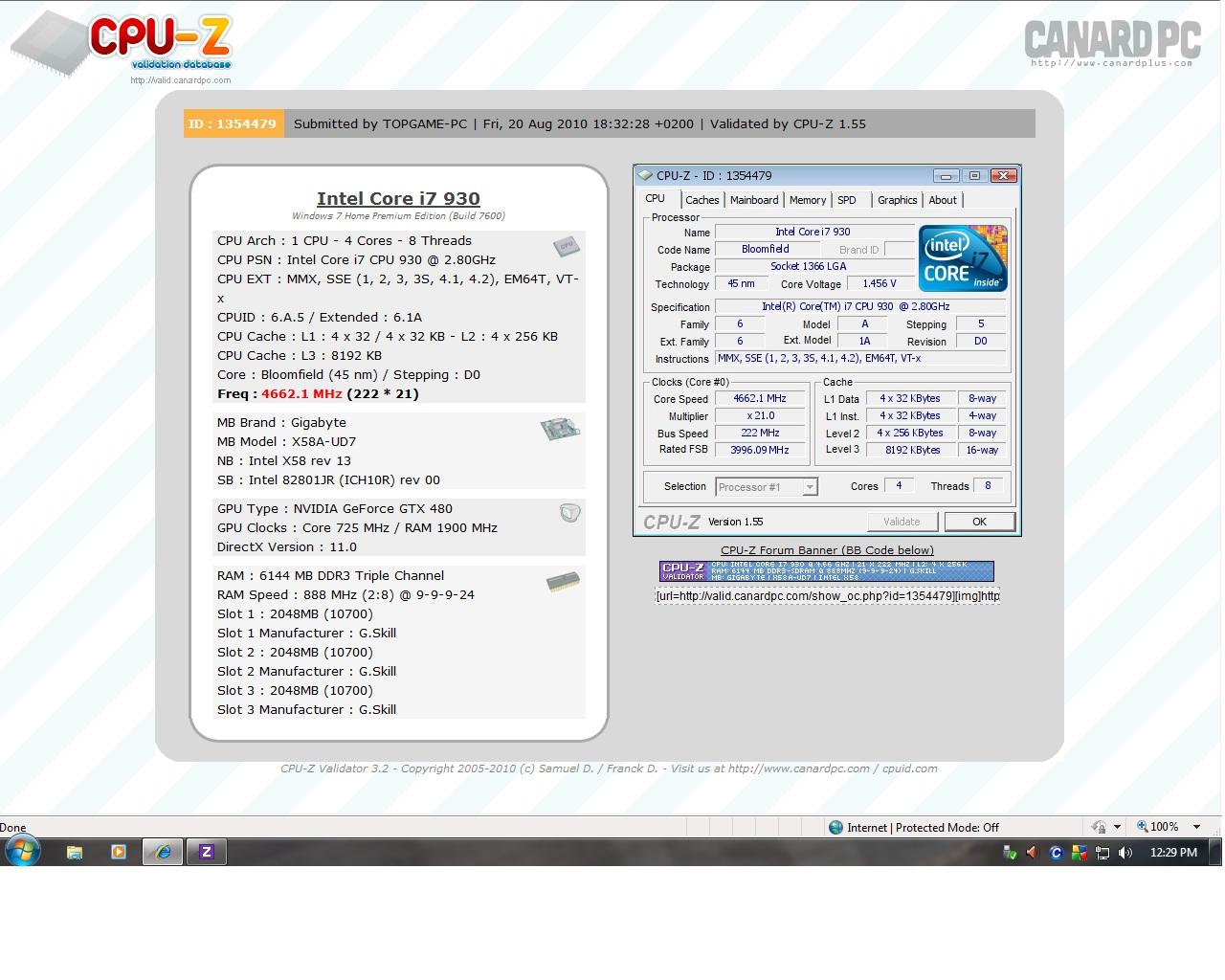
Task: Switch to the Memory tab
Action: click(808, 200)
